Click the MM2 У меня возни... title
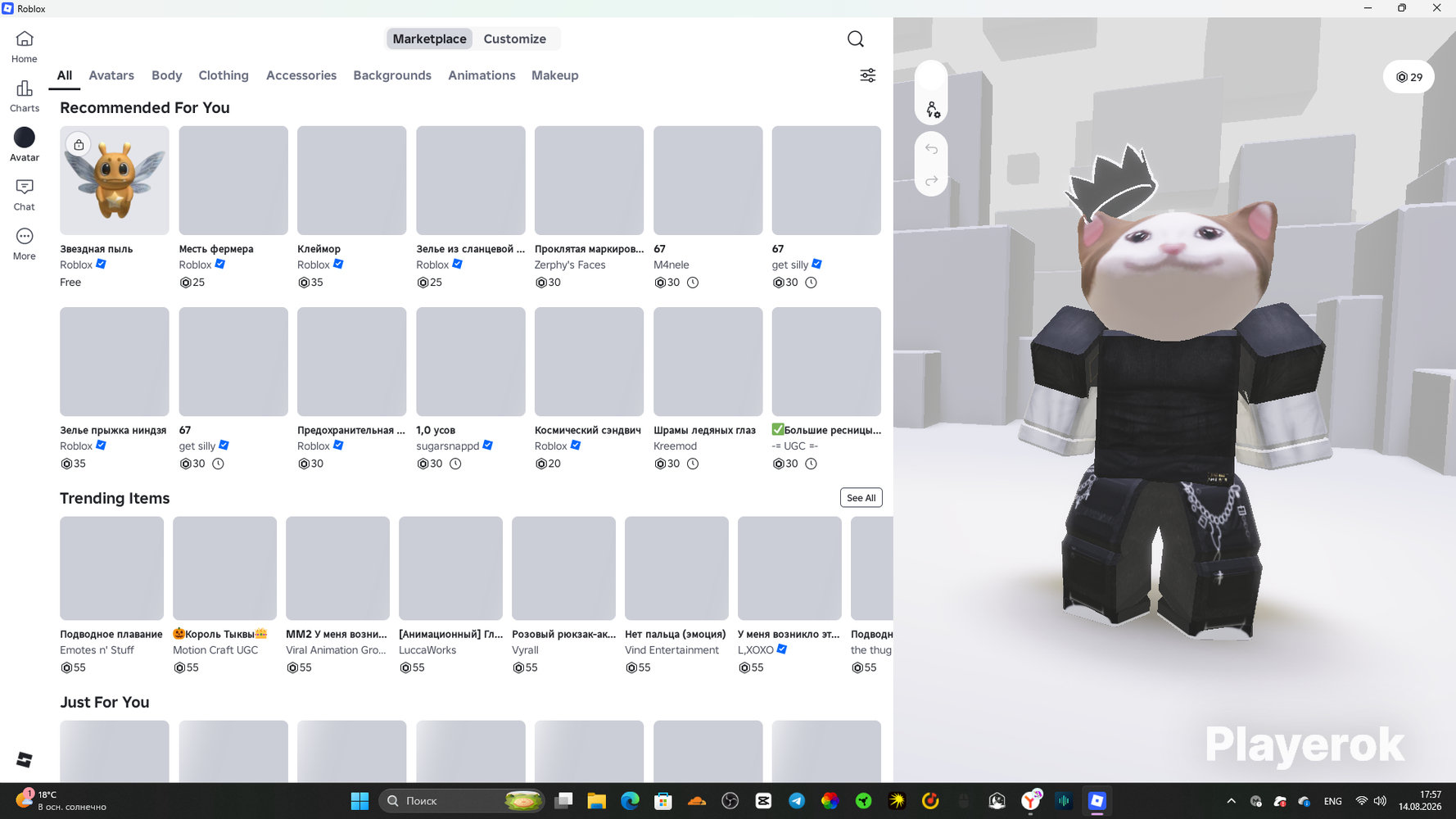Screen dimensions: 1456x819 (337, 634)
